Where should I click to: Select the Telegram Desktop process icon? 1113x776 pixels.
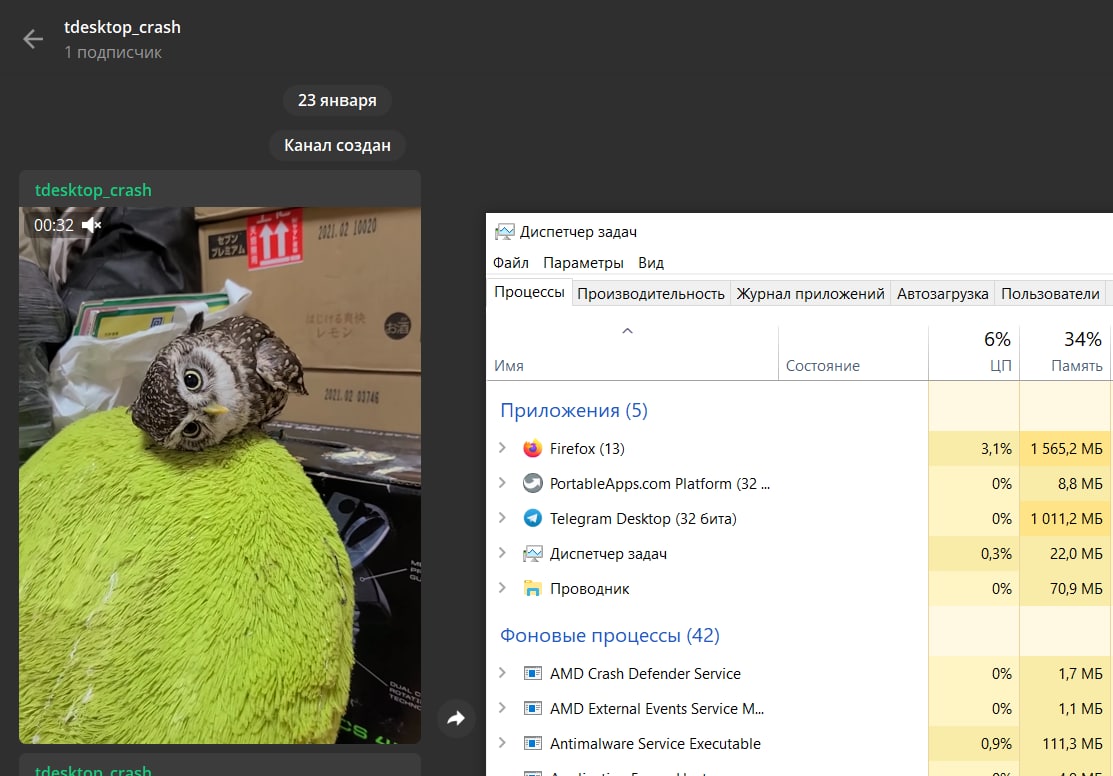click(x=532, y=518)
